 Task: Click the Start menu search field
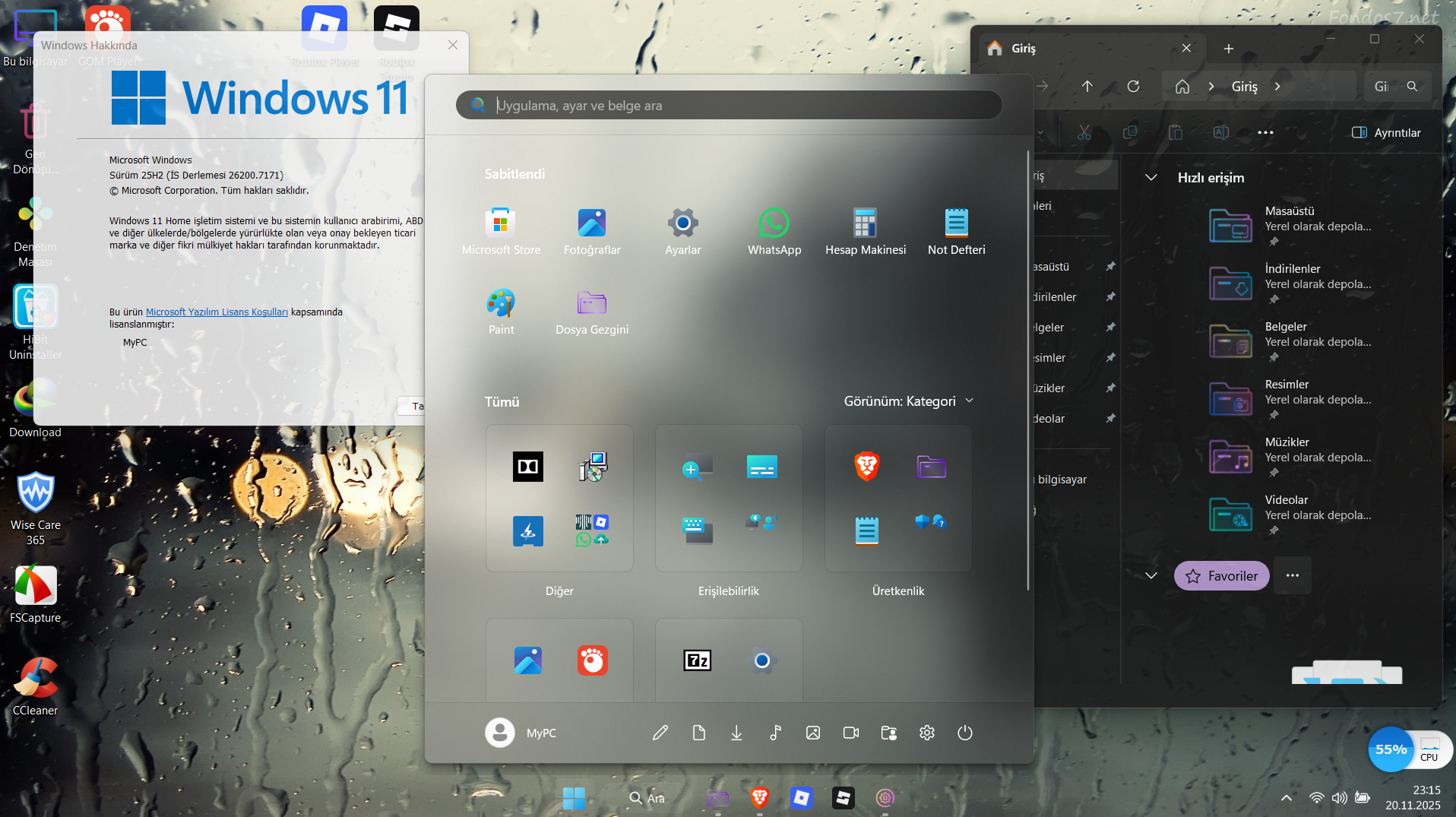(x=729, y=106)
